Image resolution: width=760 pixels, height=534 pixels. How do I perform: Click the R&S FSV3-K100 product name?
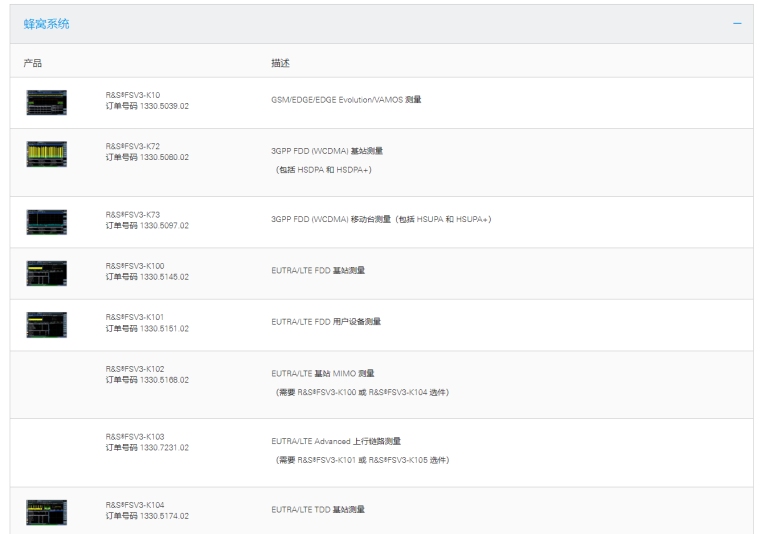pos(135,266)
